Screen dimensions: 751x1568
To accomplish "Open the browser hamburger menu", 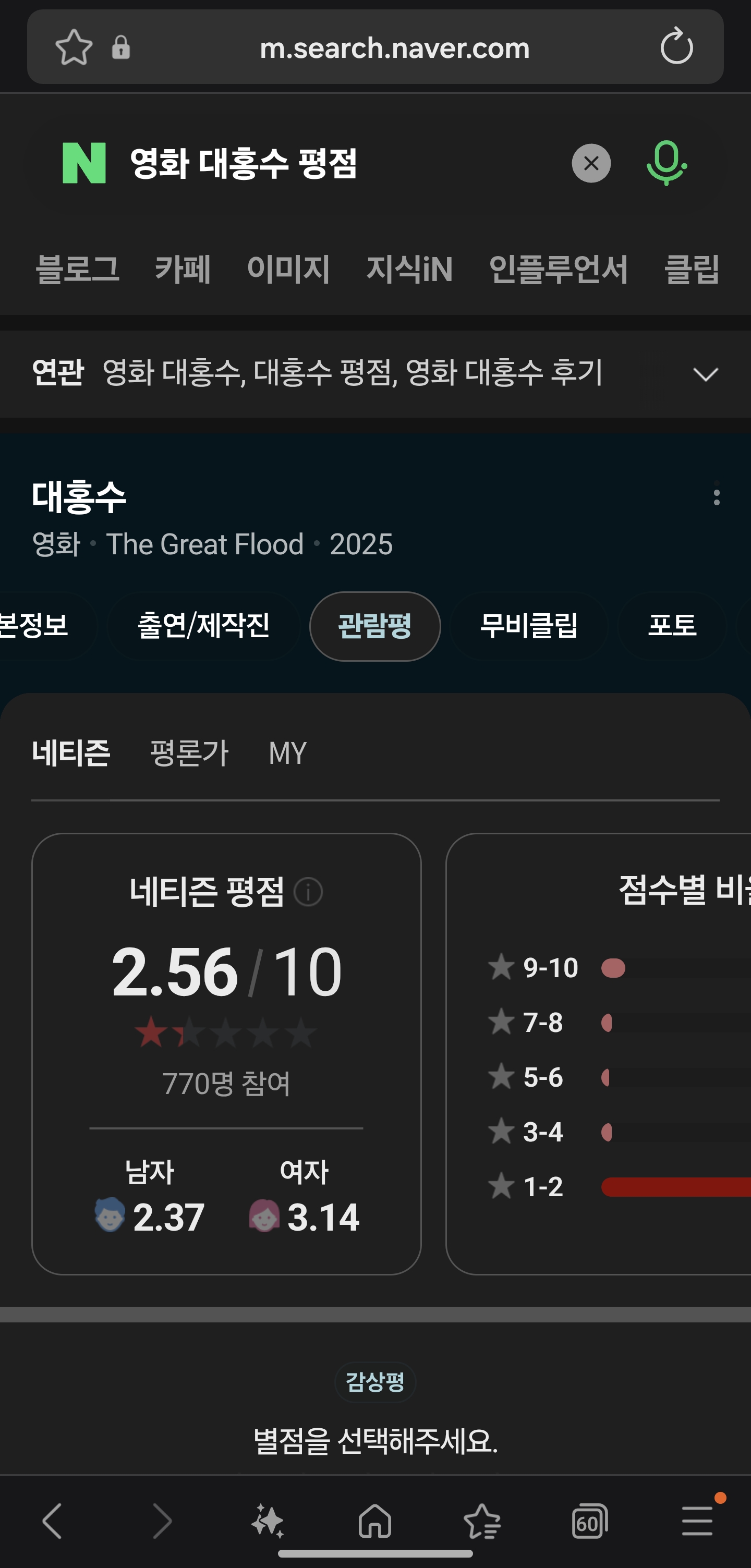I will pos(697,1521).
